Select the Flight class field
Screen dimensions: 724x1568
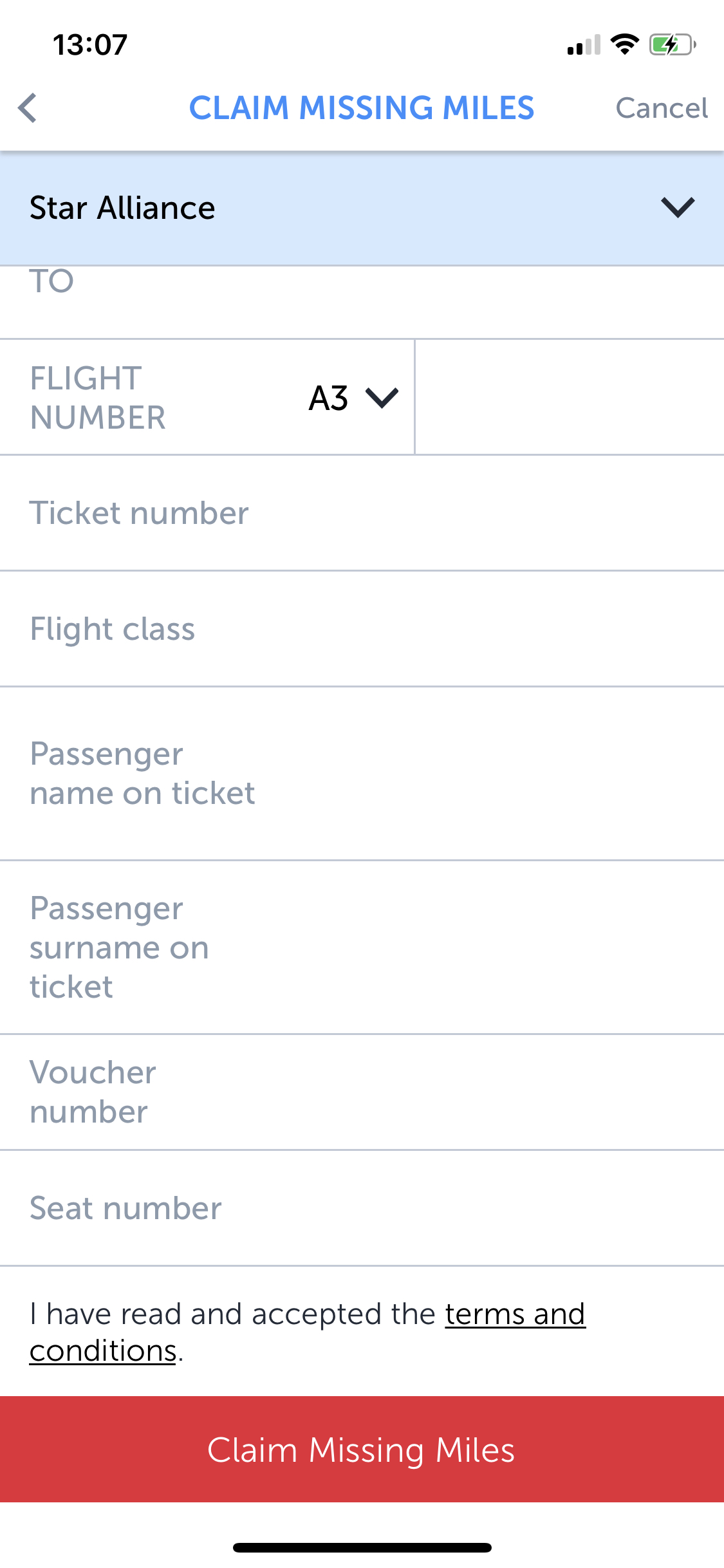[x=362, y=629]
